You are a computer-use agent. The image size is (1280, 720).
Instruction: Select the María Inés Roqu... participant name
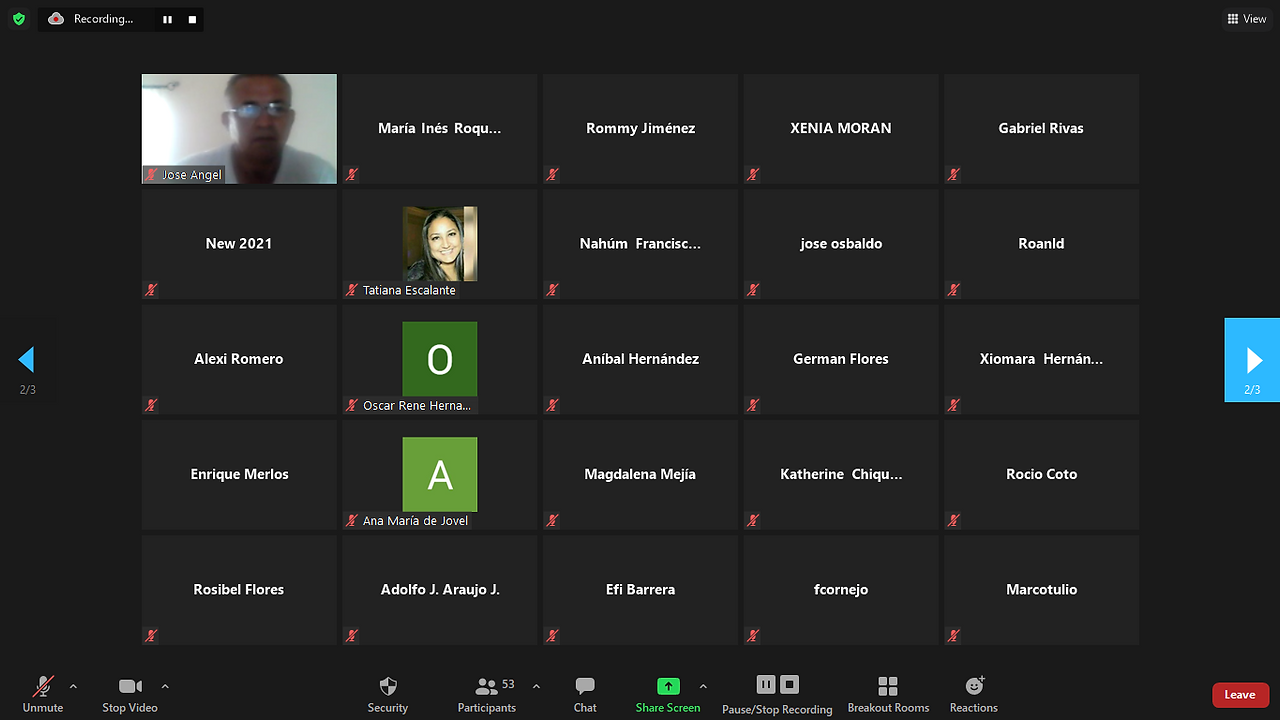point(440,128)
